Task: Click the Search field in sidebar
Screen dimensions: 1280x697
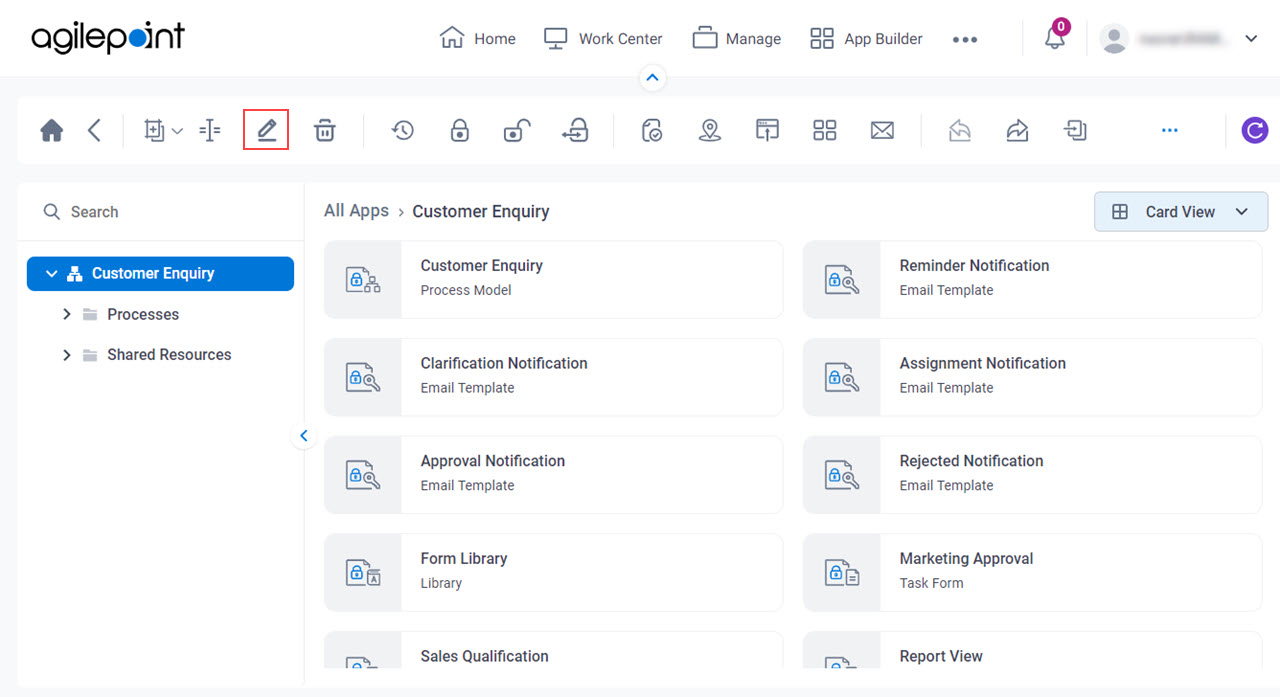Action: click(x=161, y=212)
